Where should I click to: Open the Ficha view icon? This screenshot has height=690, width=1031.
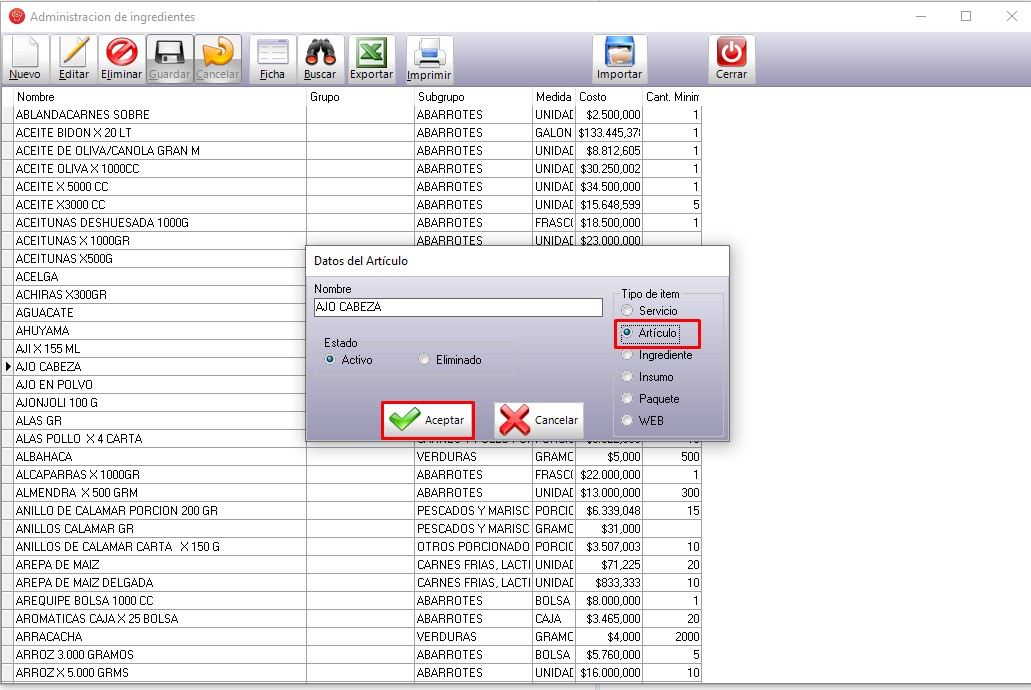click(x=272, y=58)
